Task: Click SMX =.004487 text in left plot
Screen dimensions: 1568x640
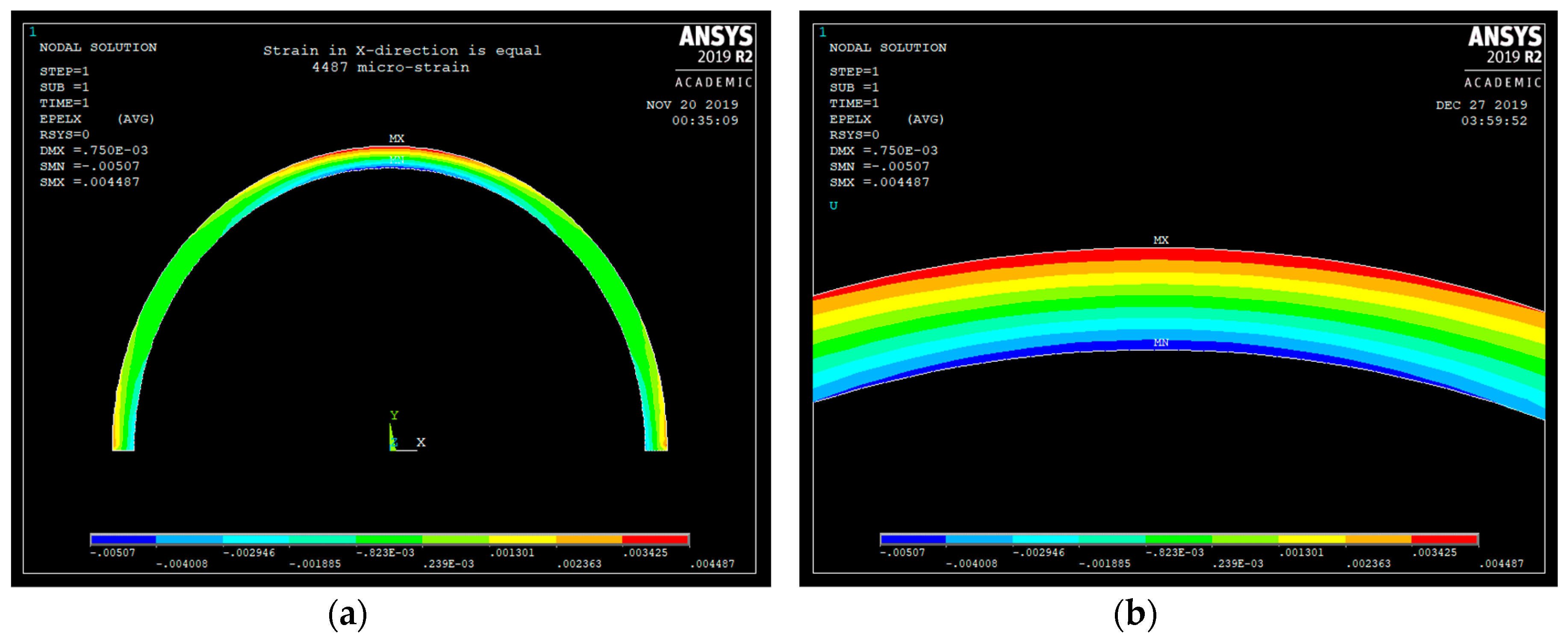Action: click(x=89, y=182)
